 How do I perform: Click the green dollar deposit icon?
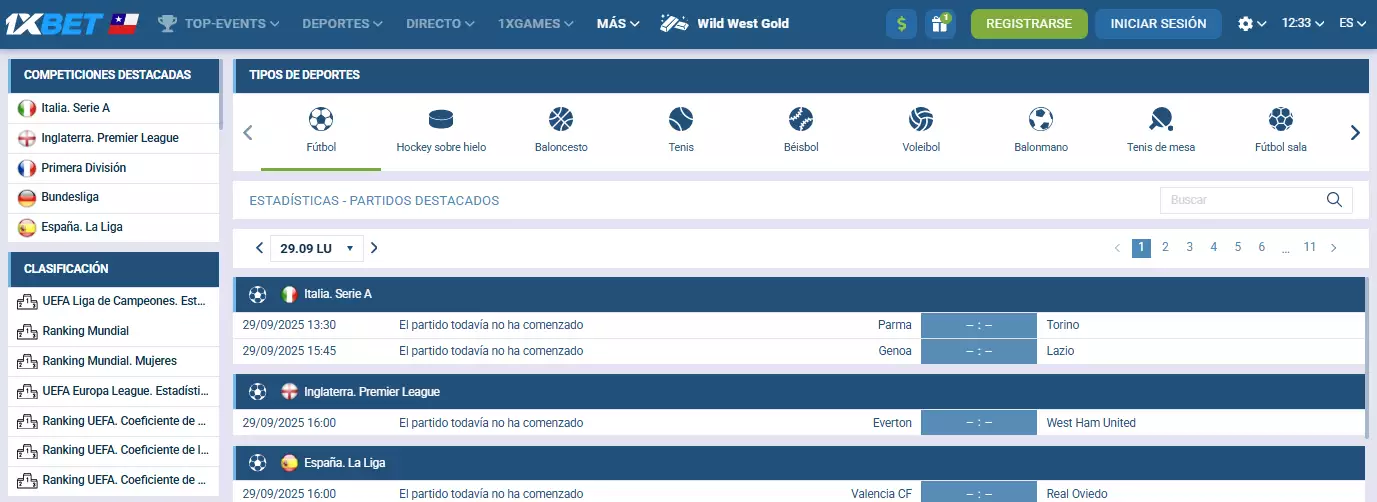(x=901, y=24)
